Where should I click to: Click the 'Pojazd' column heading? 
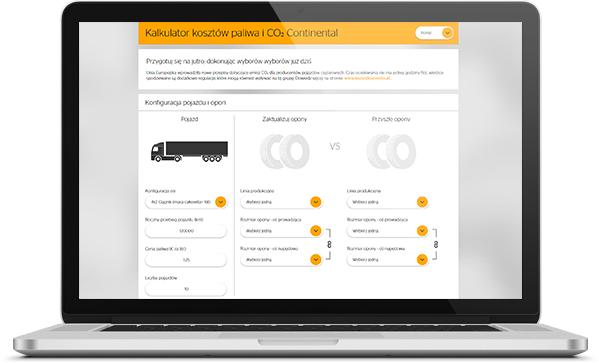coord(189,119)
